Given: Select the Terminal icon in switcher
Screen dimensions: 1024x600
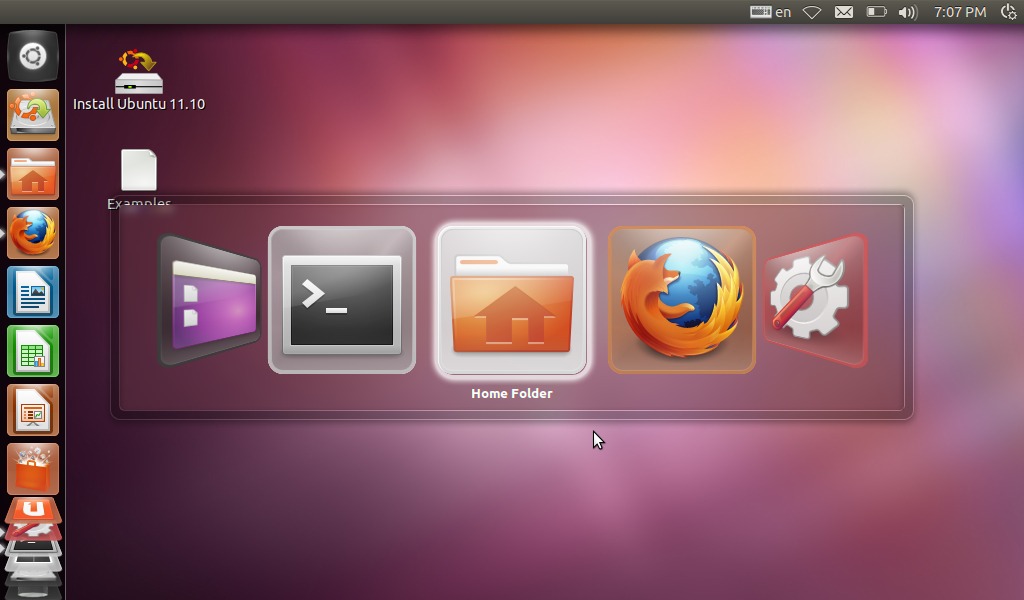Looking at the screenshot, I should (x=342, y=300).
